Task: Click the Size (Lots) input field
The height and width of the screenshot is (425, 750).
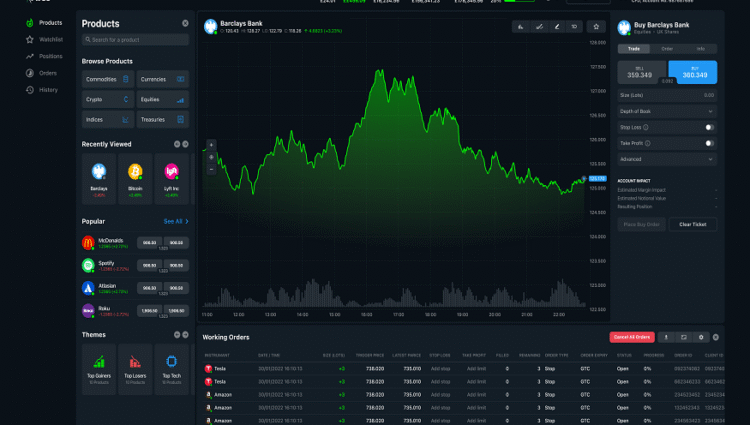Action: [667, 95]
